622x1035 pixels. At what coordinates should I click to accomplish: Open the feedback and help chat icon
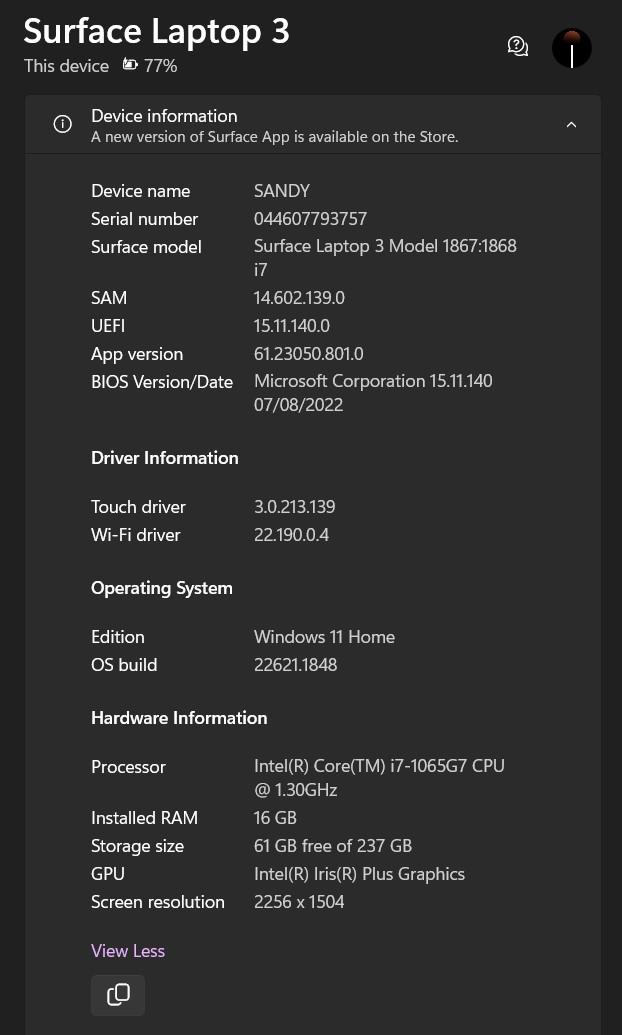pos(518,46)
